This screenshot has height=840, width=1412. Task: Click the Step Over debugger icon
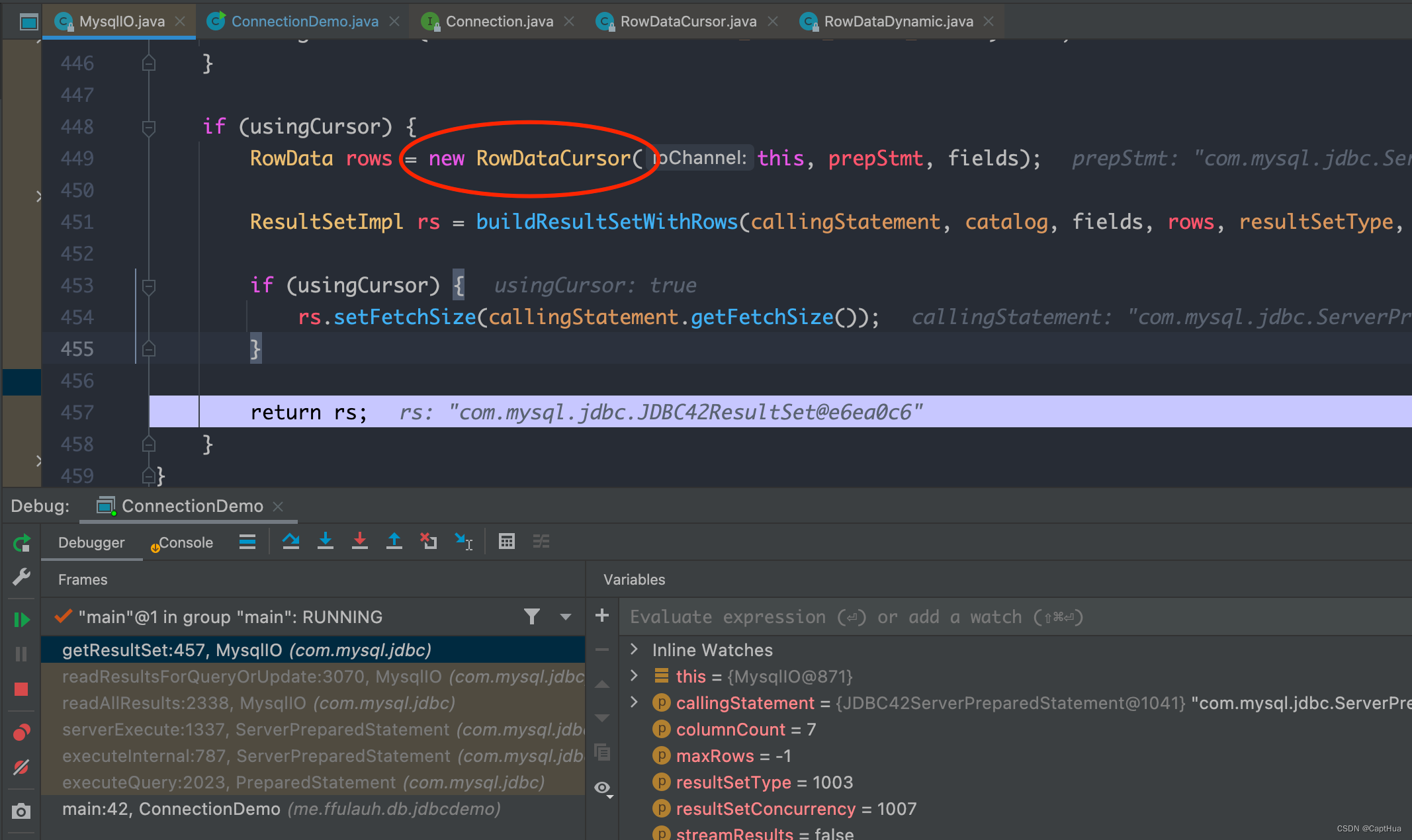290,542
